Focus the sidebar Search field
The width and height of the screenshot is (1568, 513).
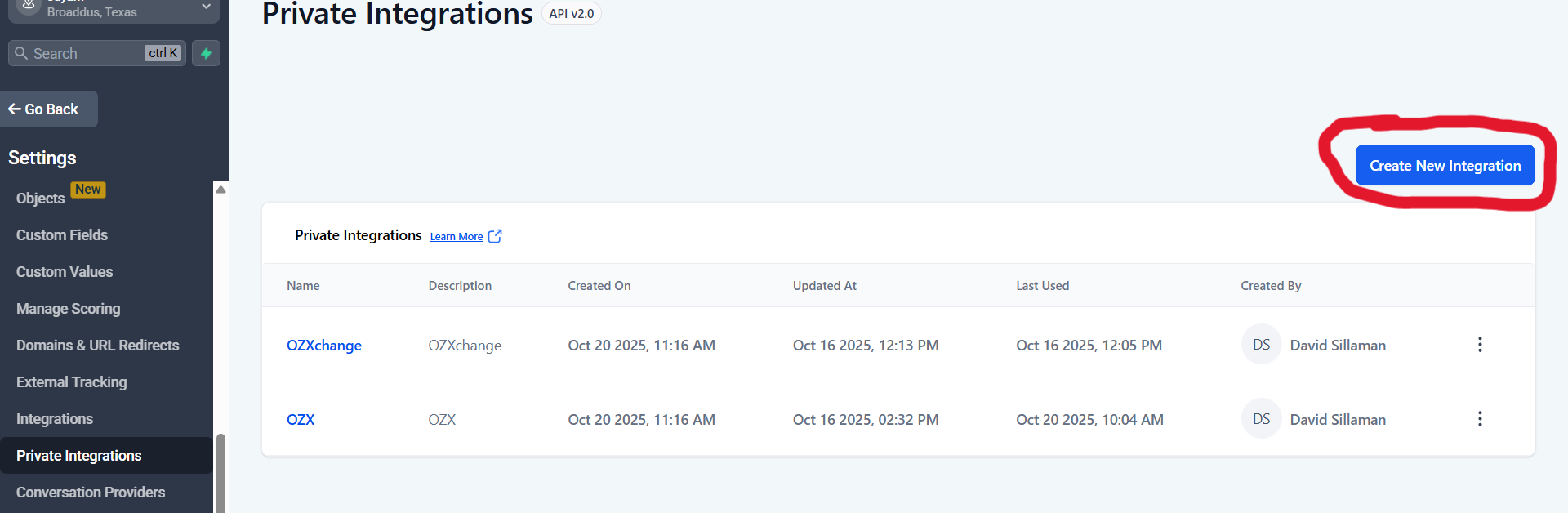[97, 53]
